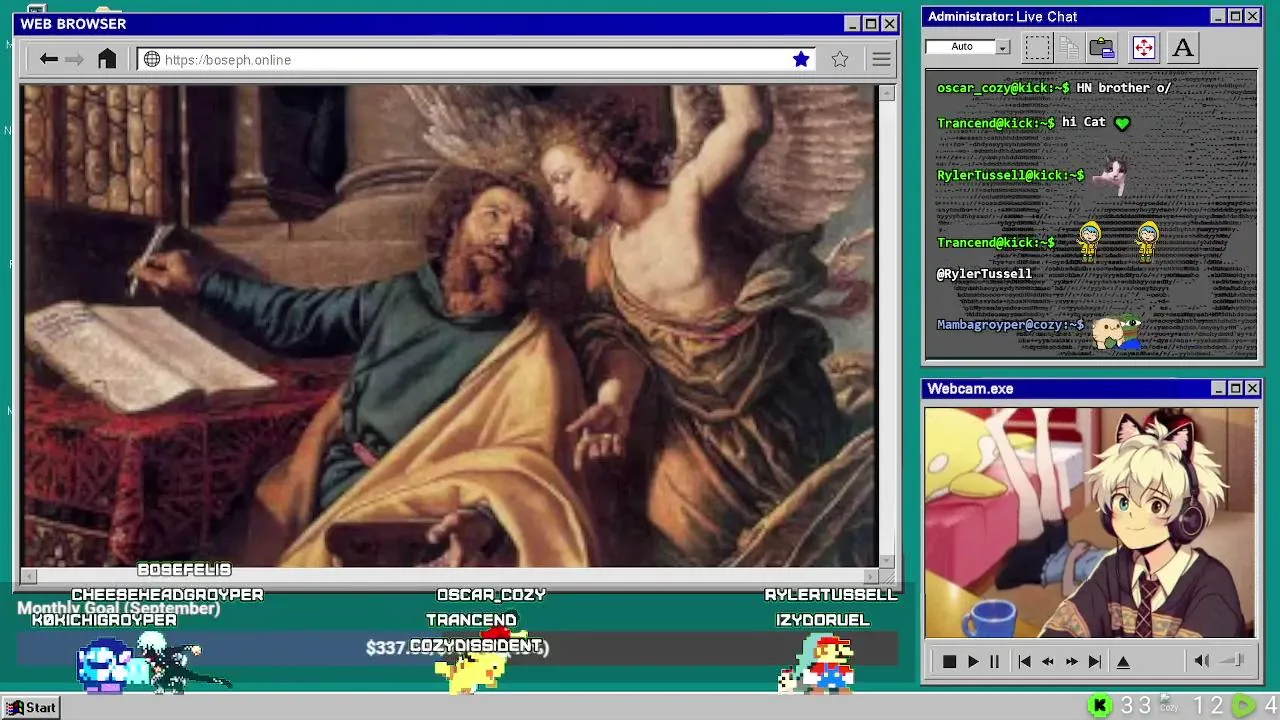Focus the boseph.online address field

476,59
